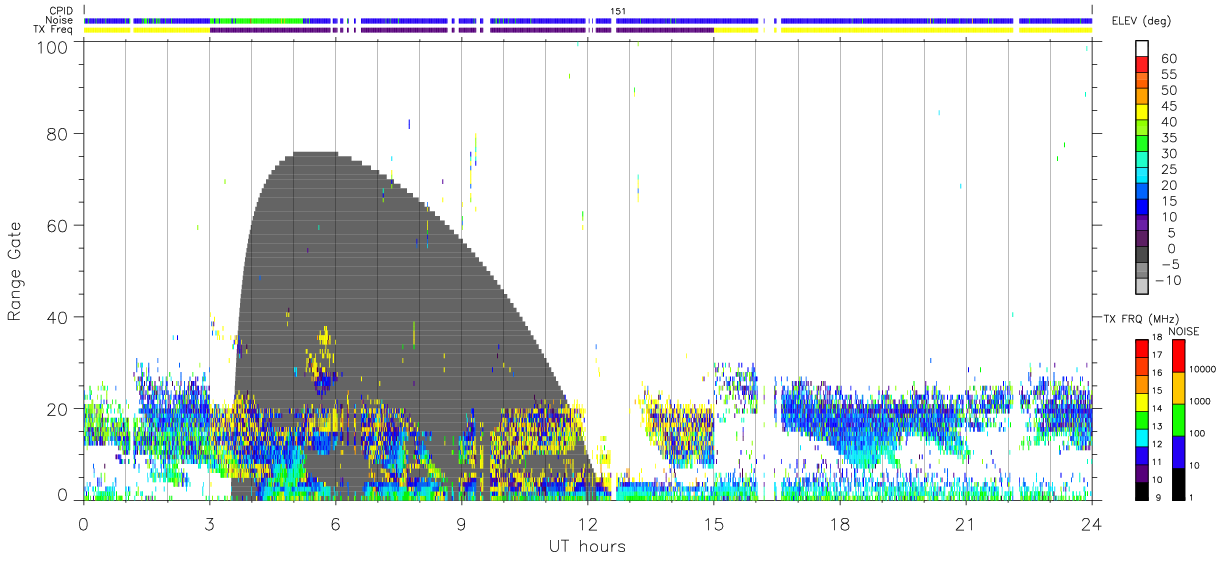Viewport: 1228px width, 567px height.
Task: Select the black bottom swatch in NOISE colorbar
Action: click(1178, 484)
